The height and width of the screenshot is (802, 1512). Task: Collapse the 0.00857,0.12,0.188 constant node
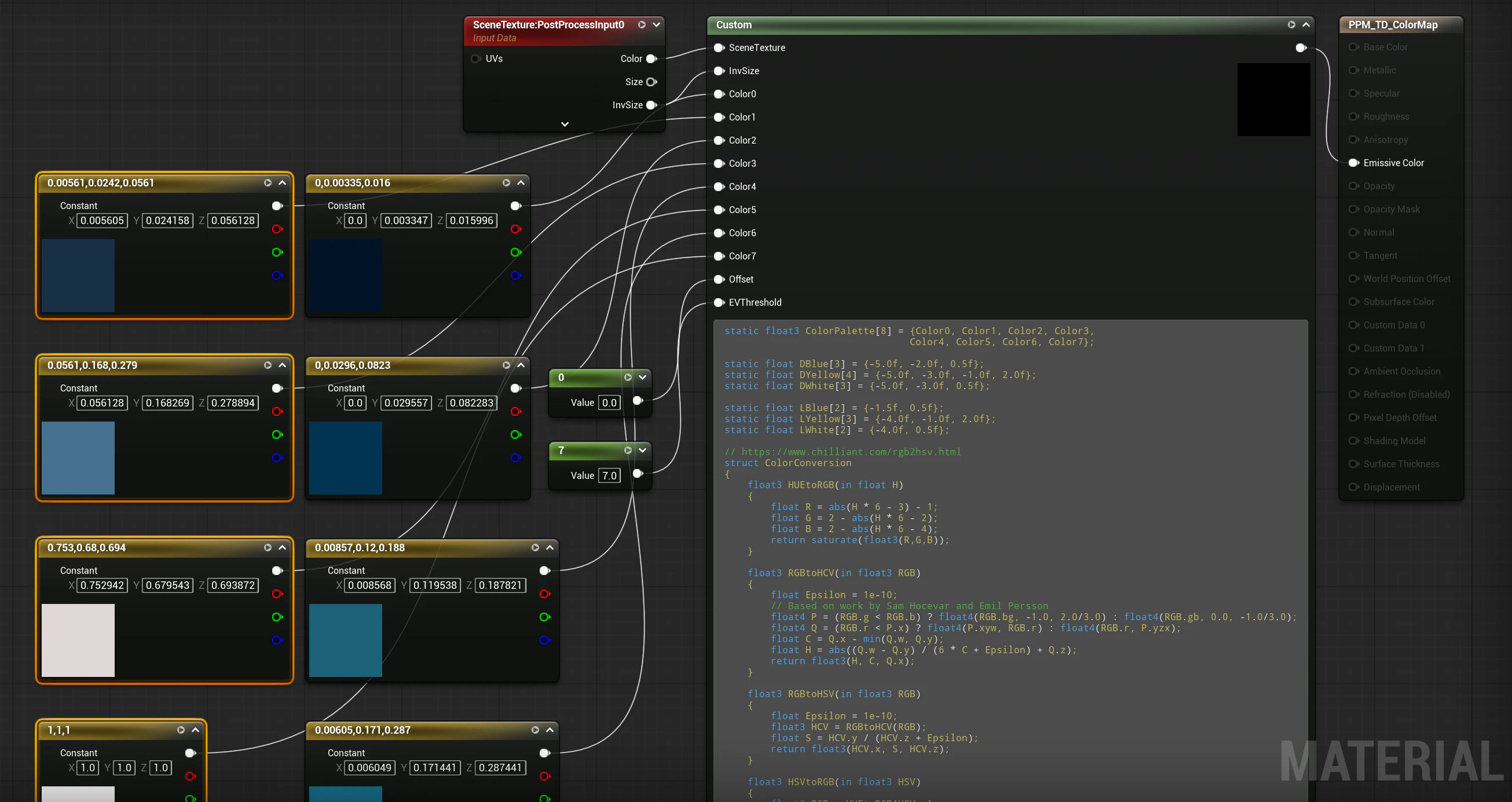(x=550, y=547)
